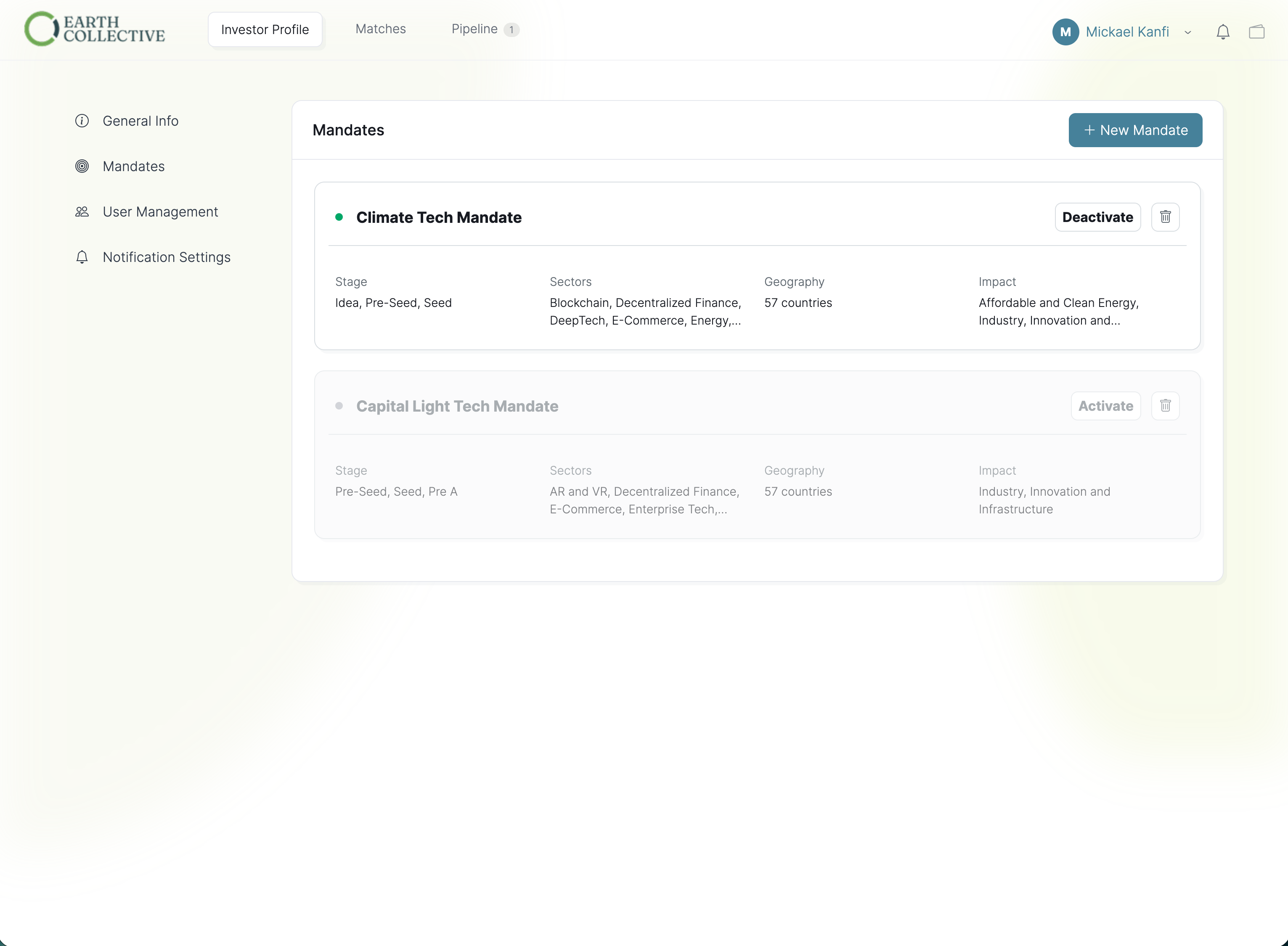Open the User Management icon
Image resolution: width=1288 pixels, height=946 pixels.
[81, 211]
